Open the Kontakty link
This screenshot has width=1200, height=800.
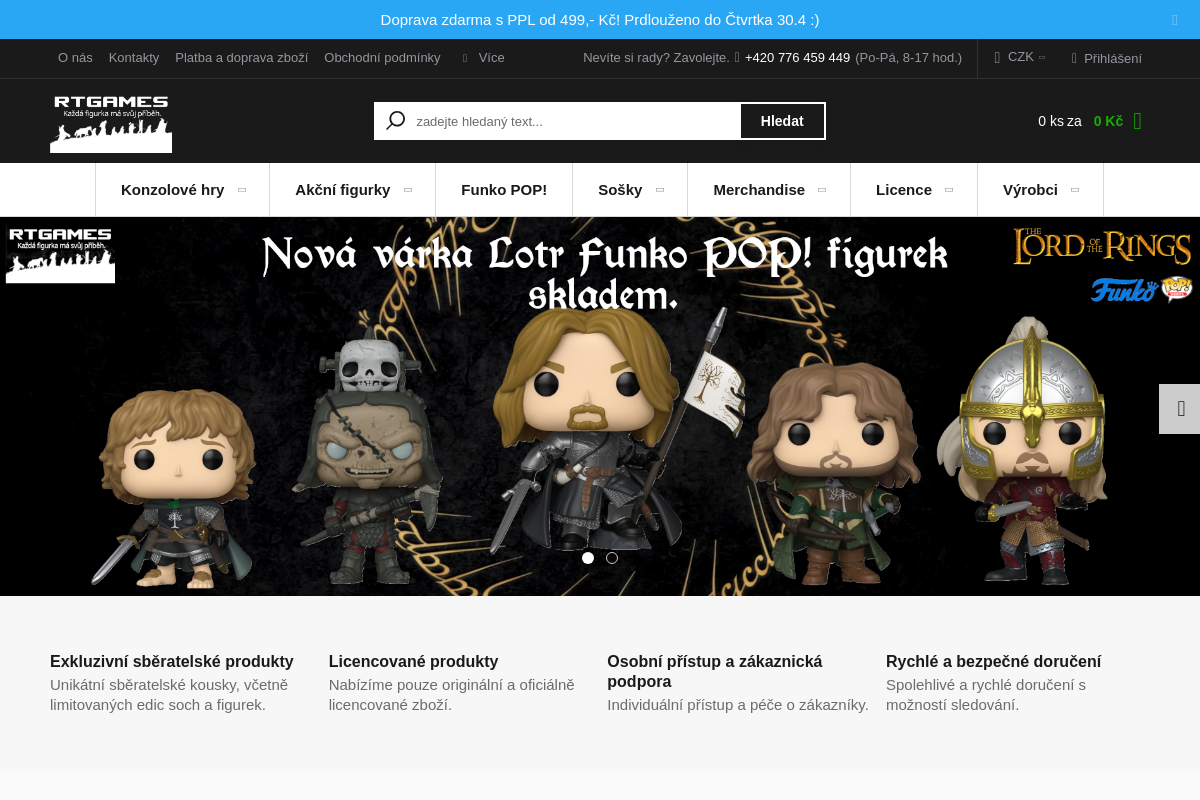point(134,58)
